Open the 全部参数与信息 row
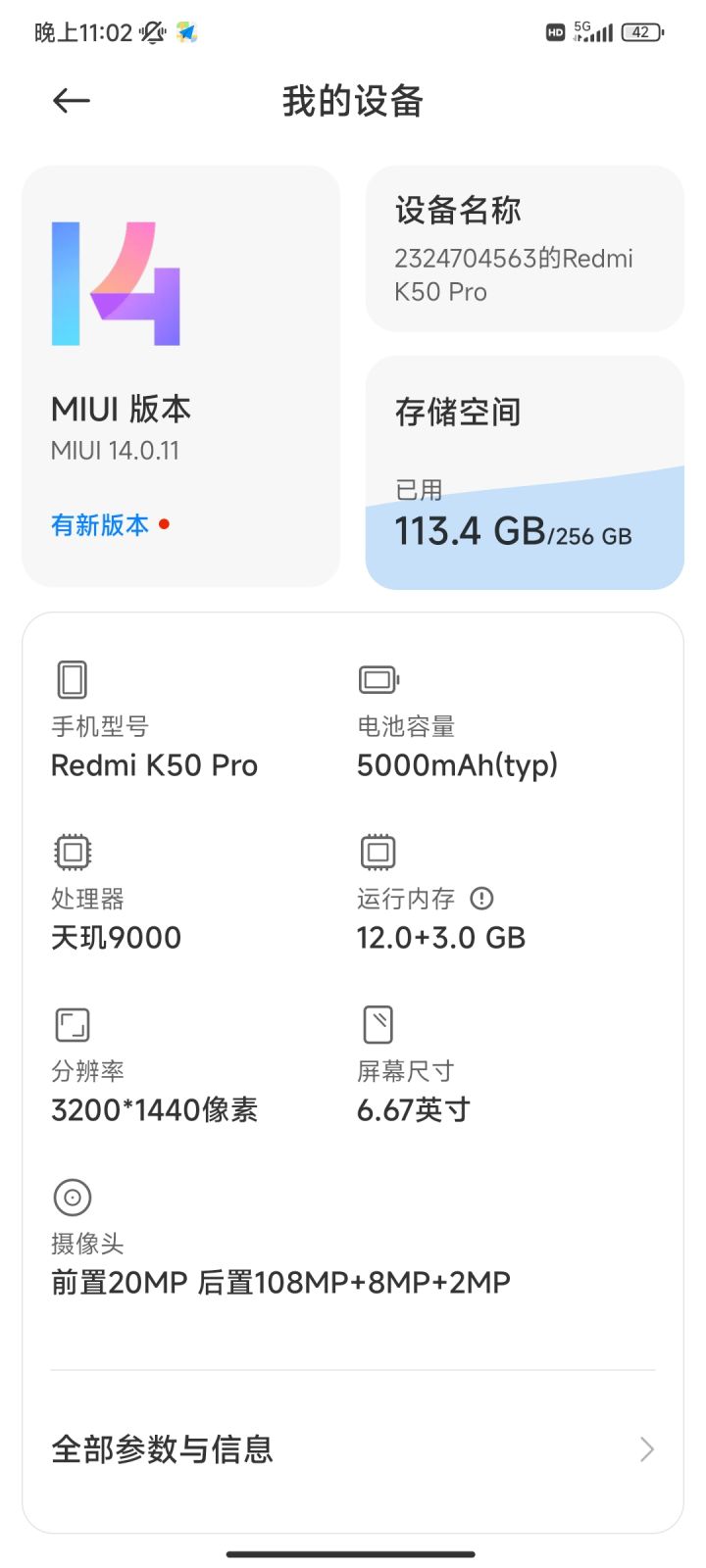 tap(353, 1449)
